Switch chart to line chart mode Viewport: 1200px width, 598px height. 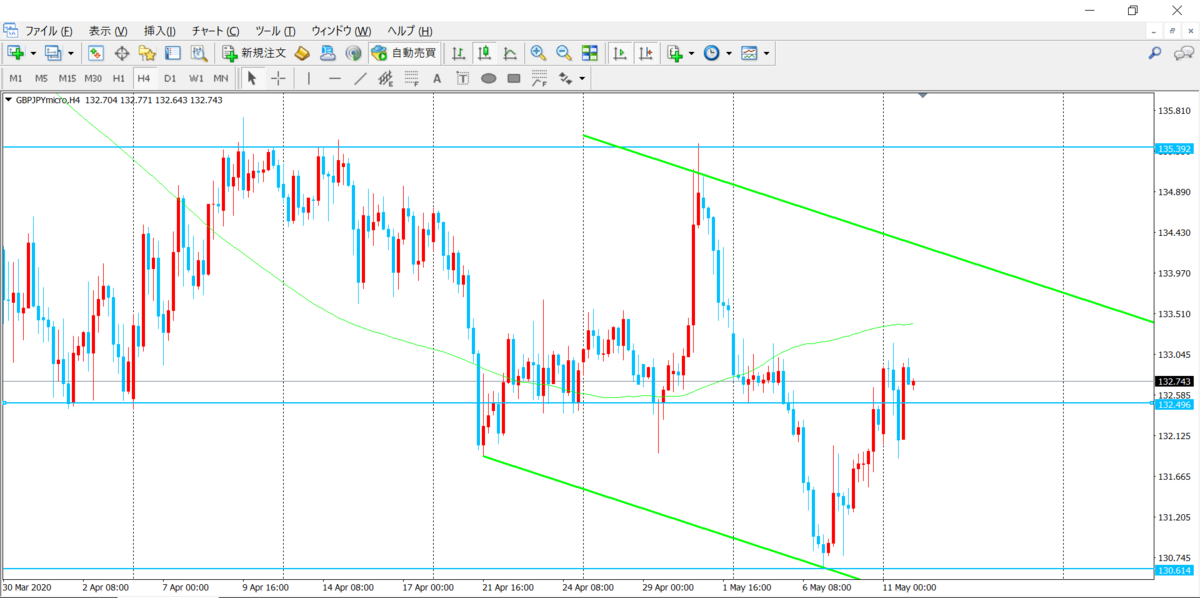(510, 53)
